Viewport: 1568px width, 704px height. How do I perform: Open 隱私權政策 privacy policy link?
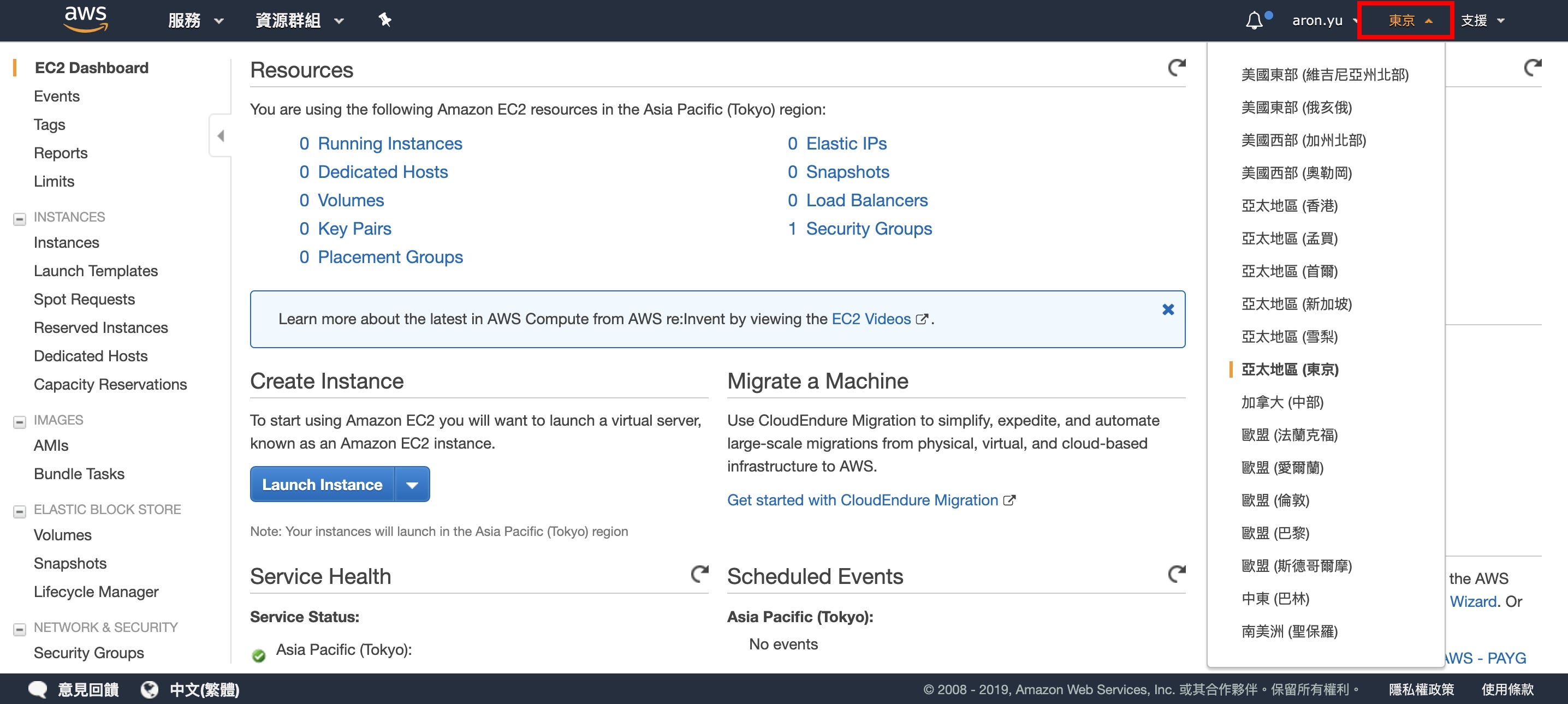[1421, 689]
